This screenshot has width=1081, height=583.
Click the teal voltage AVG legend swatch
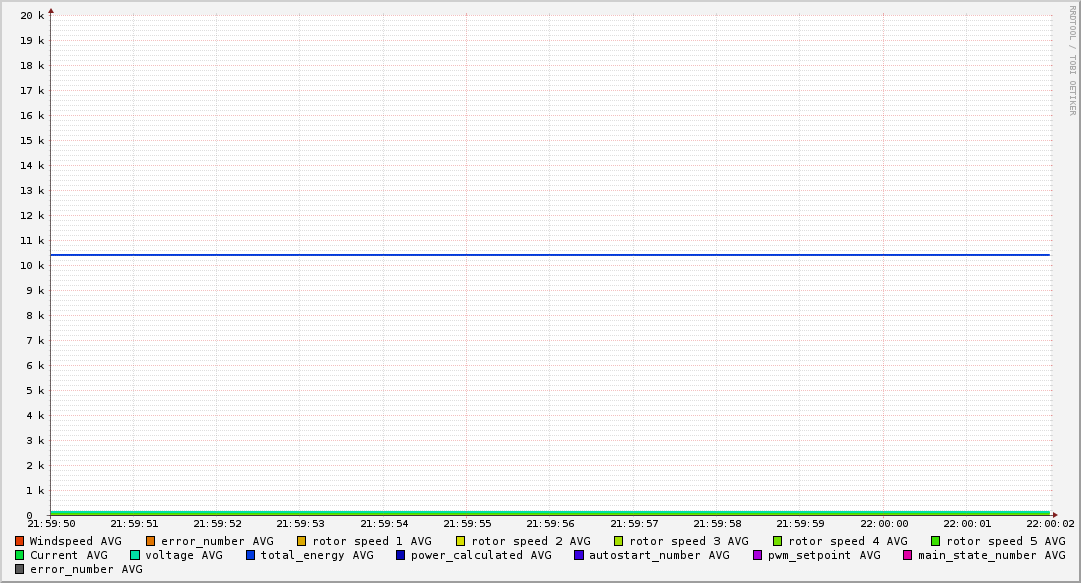coord(135,555)
